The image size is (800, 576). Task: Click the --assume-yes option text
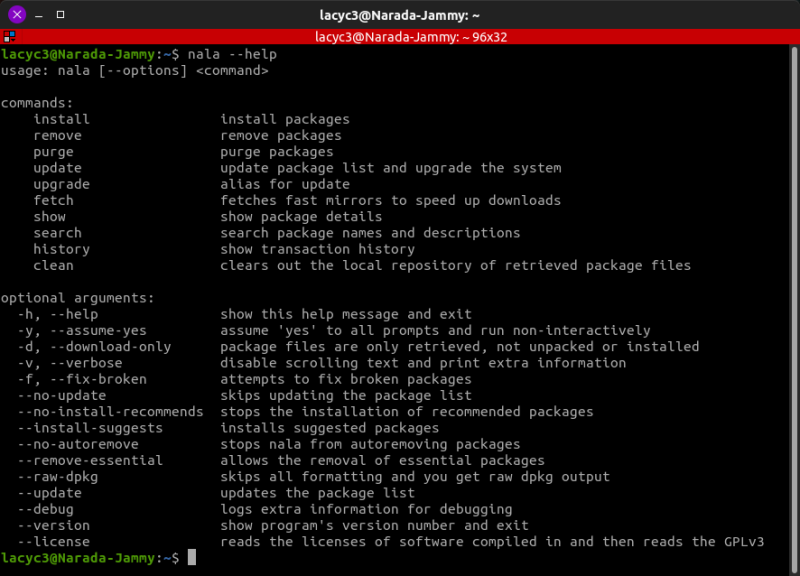point(98,331)
